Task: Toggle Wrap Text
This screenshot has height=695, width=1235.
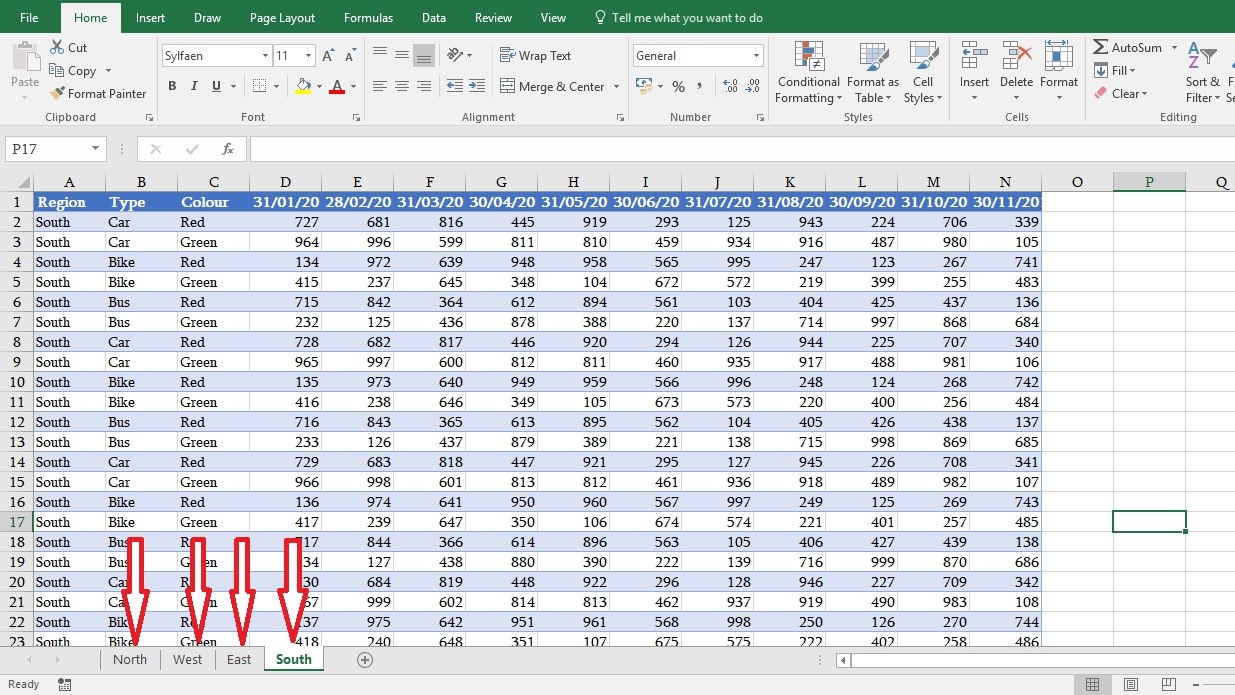Action: click(535, 56)
